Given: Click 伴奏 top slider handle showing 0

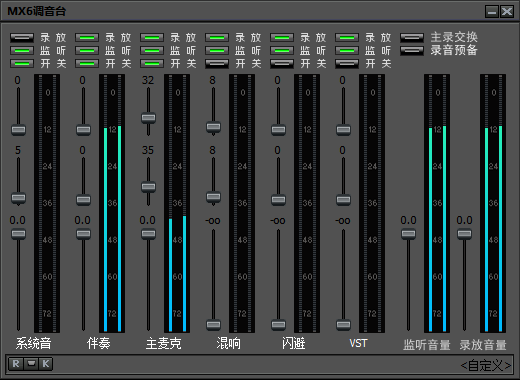Looking at the screenshot, I should point(83,130).
